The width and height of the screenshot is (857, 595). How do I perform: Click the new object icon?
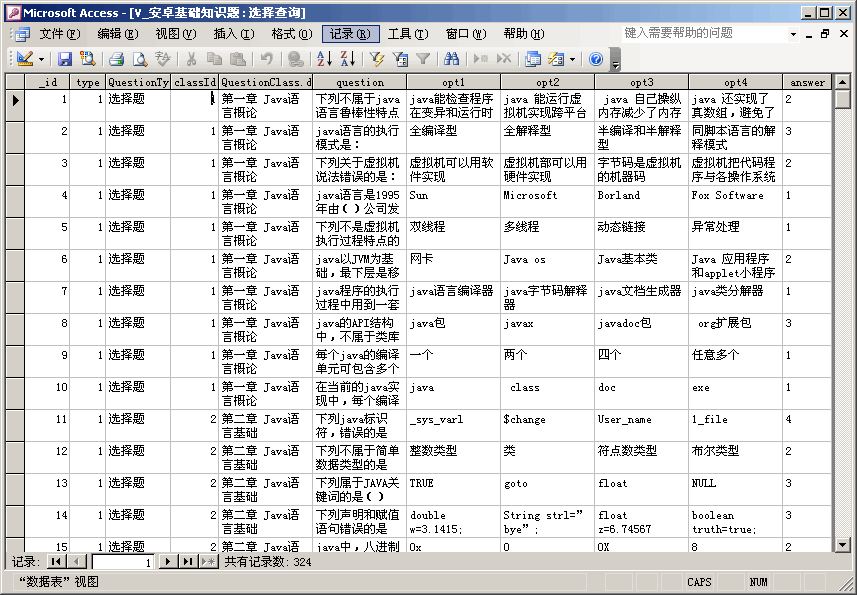pos(556,58)
